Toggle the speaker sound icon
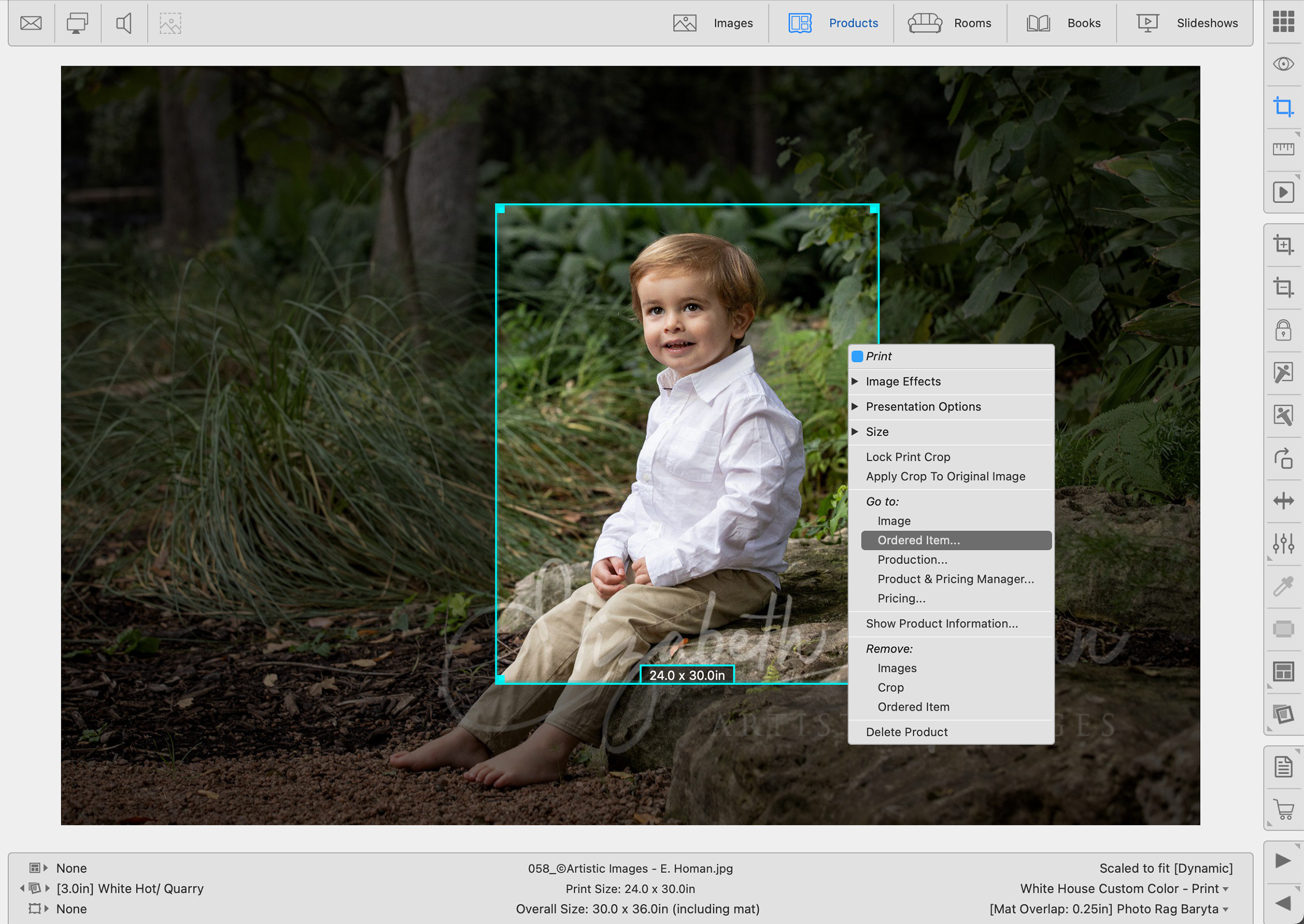1304x924 pixels. 123,24
